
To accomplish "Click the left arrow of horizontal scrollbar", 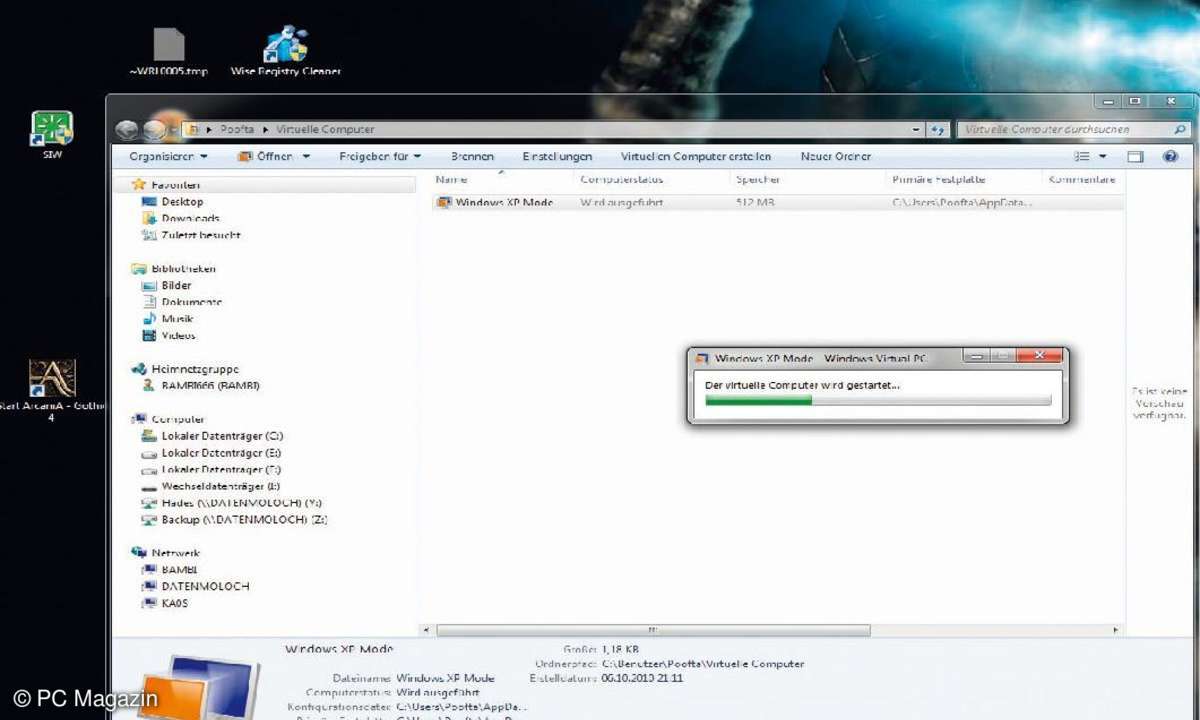I will pyautogui.click(x=427, y=631).
